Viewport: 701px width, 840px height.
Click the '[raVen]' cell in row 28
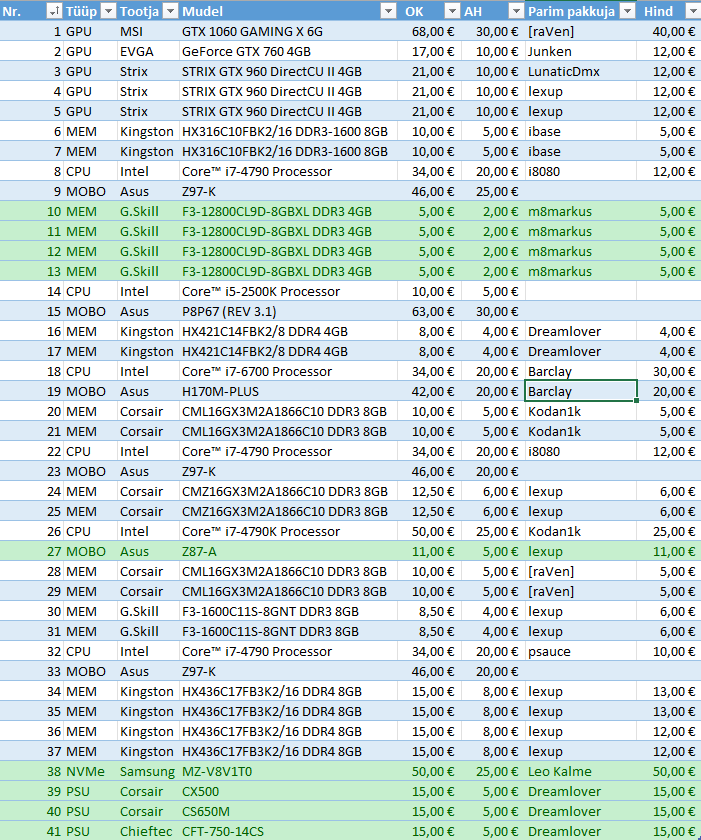(x=581, y=572)
